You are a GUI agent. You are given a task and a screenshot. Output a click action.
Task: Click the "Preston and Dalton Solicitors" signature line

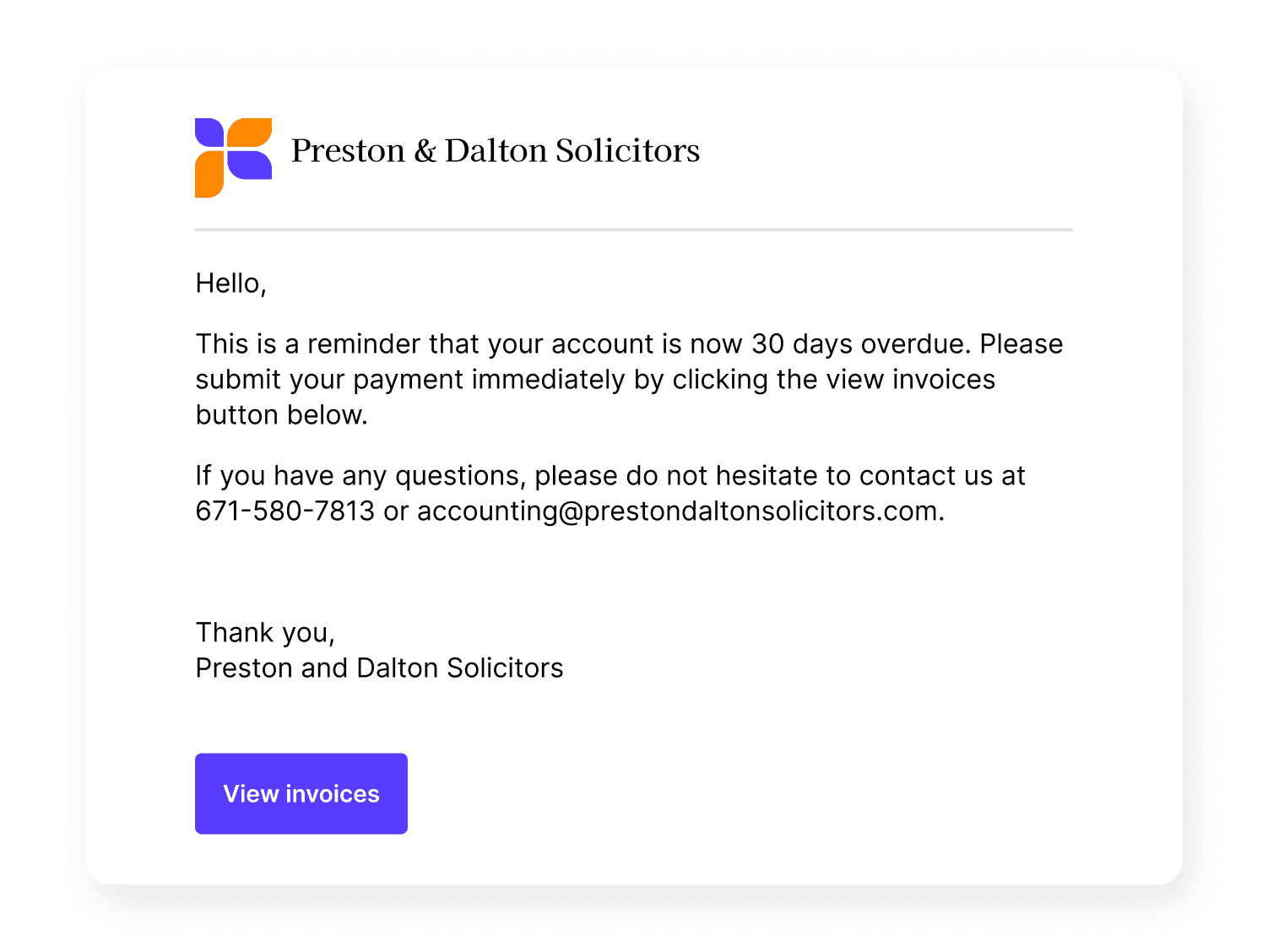[379, 668]
